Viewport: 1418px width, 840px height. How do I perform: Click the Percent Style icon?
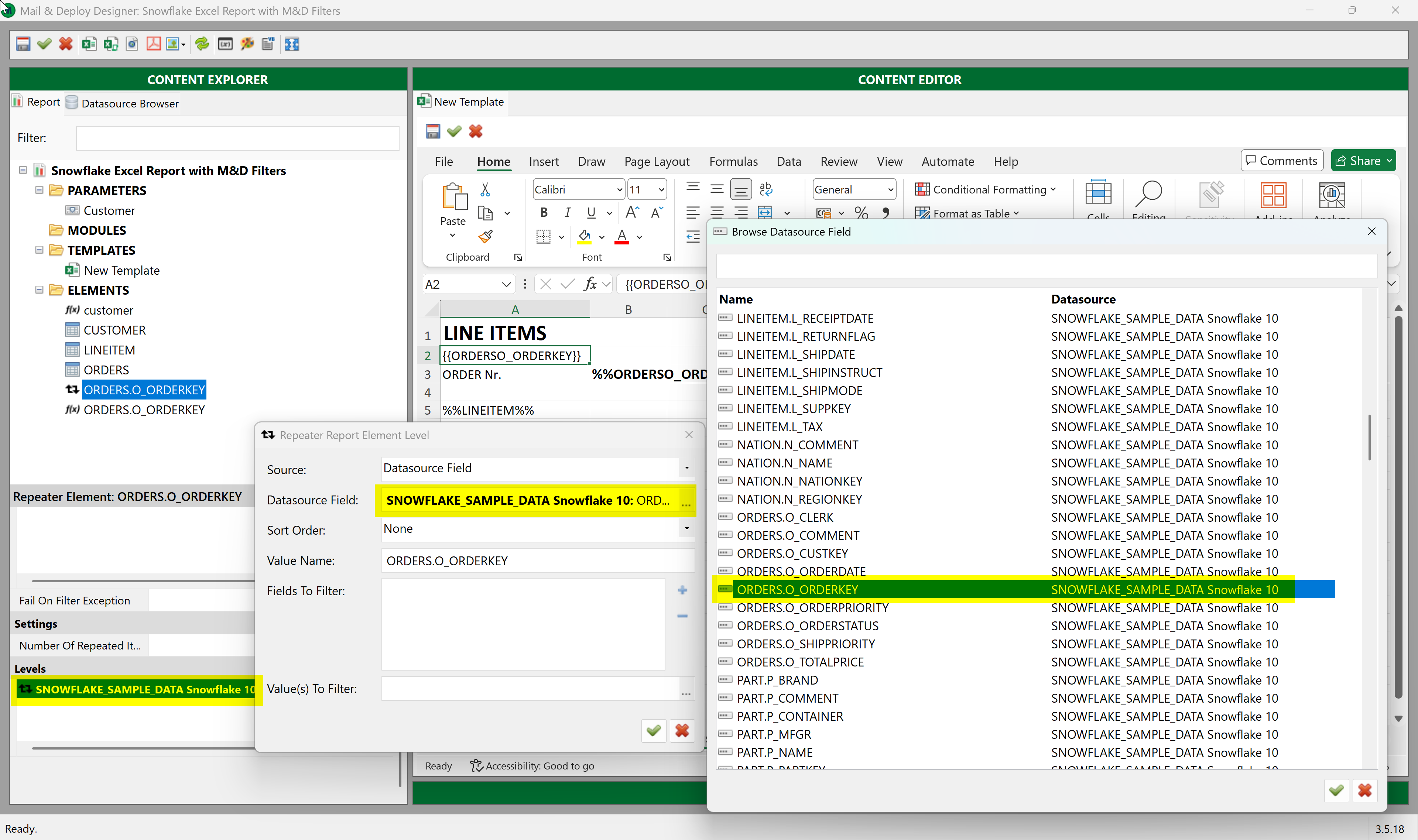pyautogui.click(x=862, y=213)
